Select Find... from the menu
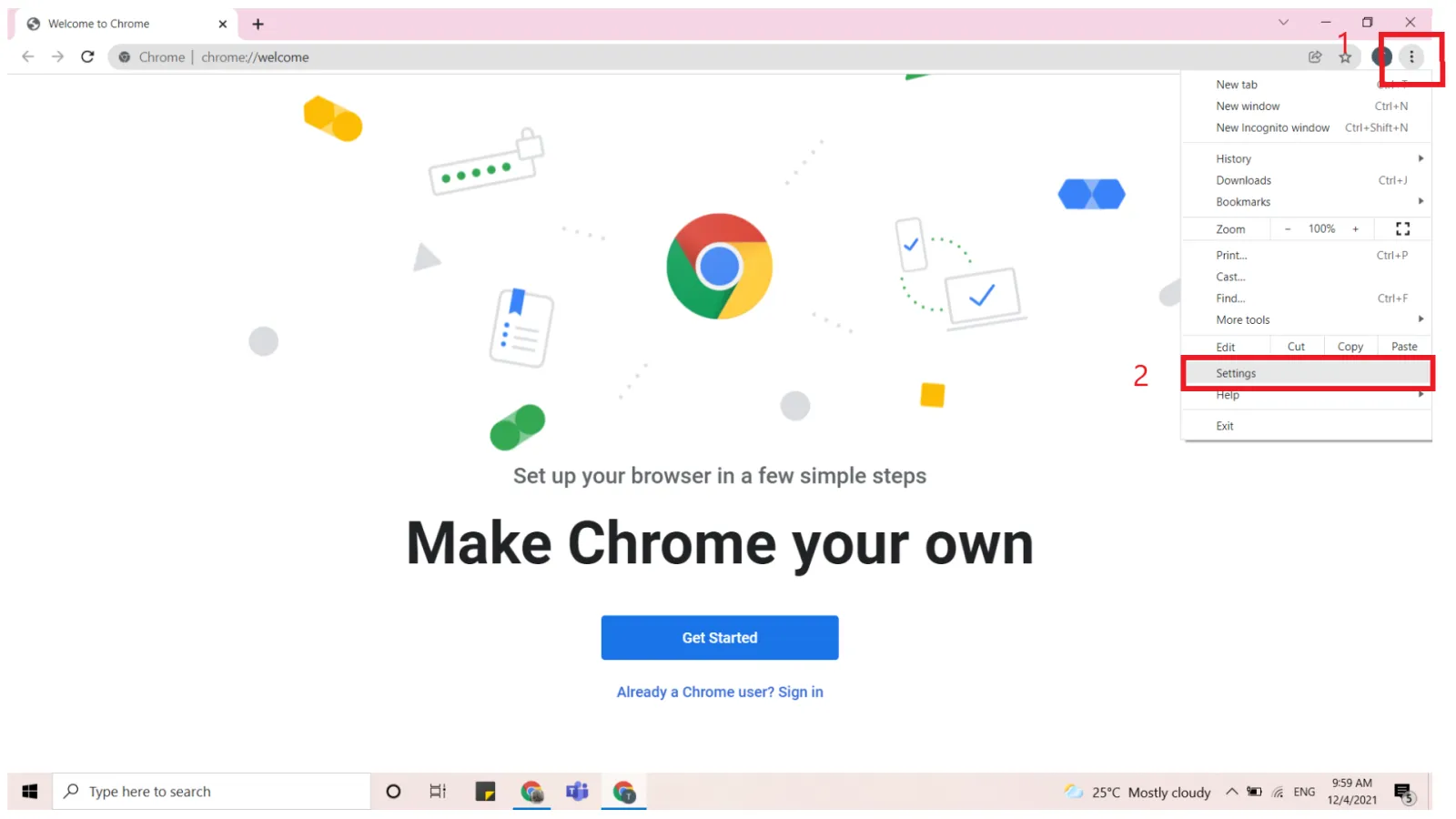The height and width of the screenshot is (819, 1456). 1307,298
